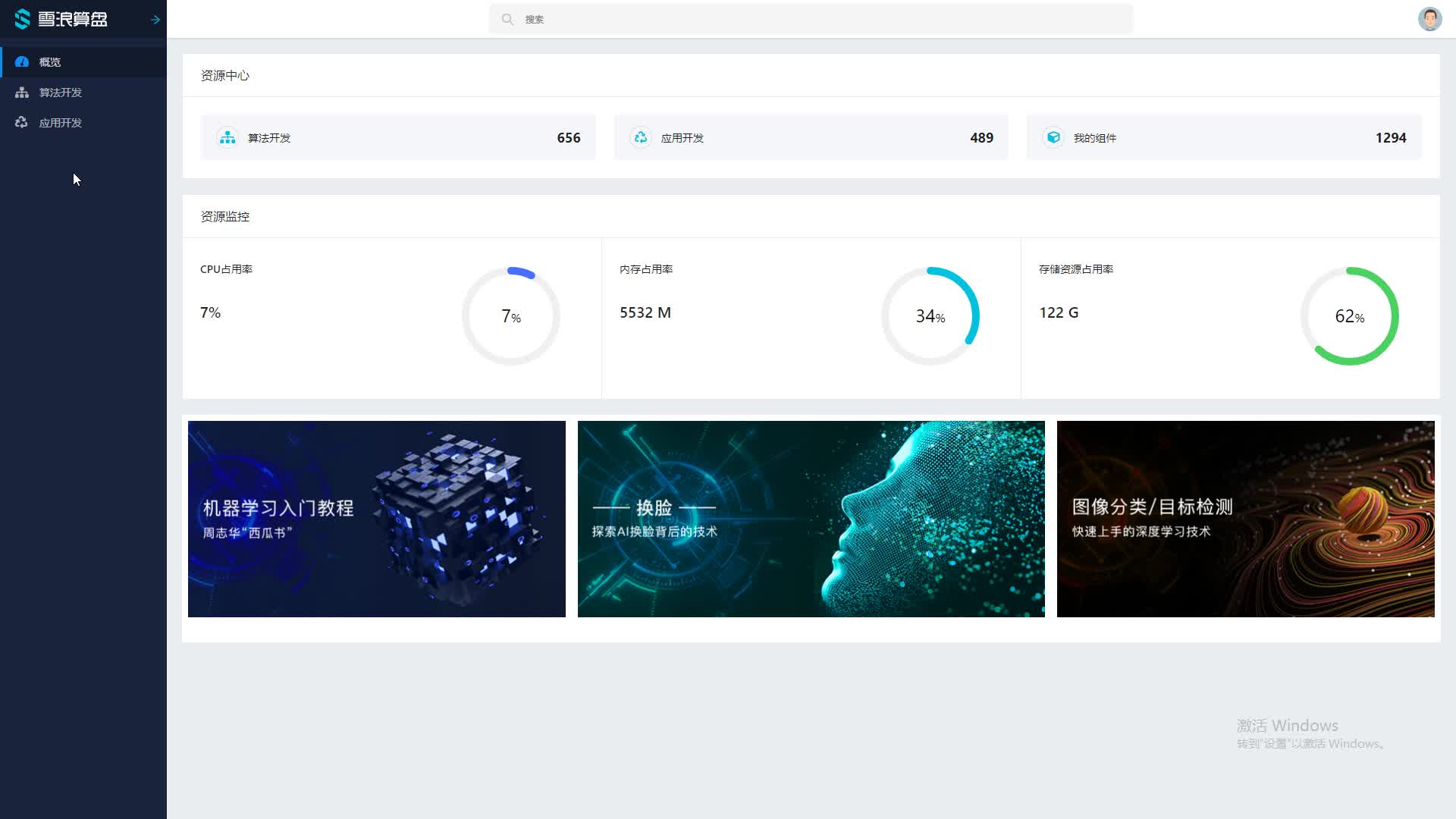The height and width of the screenshot is (819, 1456).
Task: Click the 算法开发 resource card icon
Action: [x=227, y=137]
